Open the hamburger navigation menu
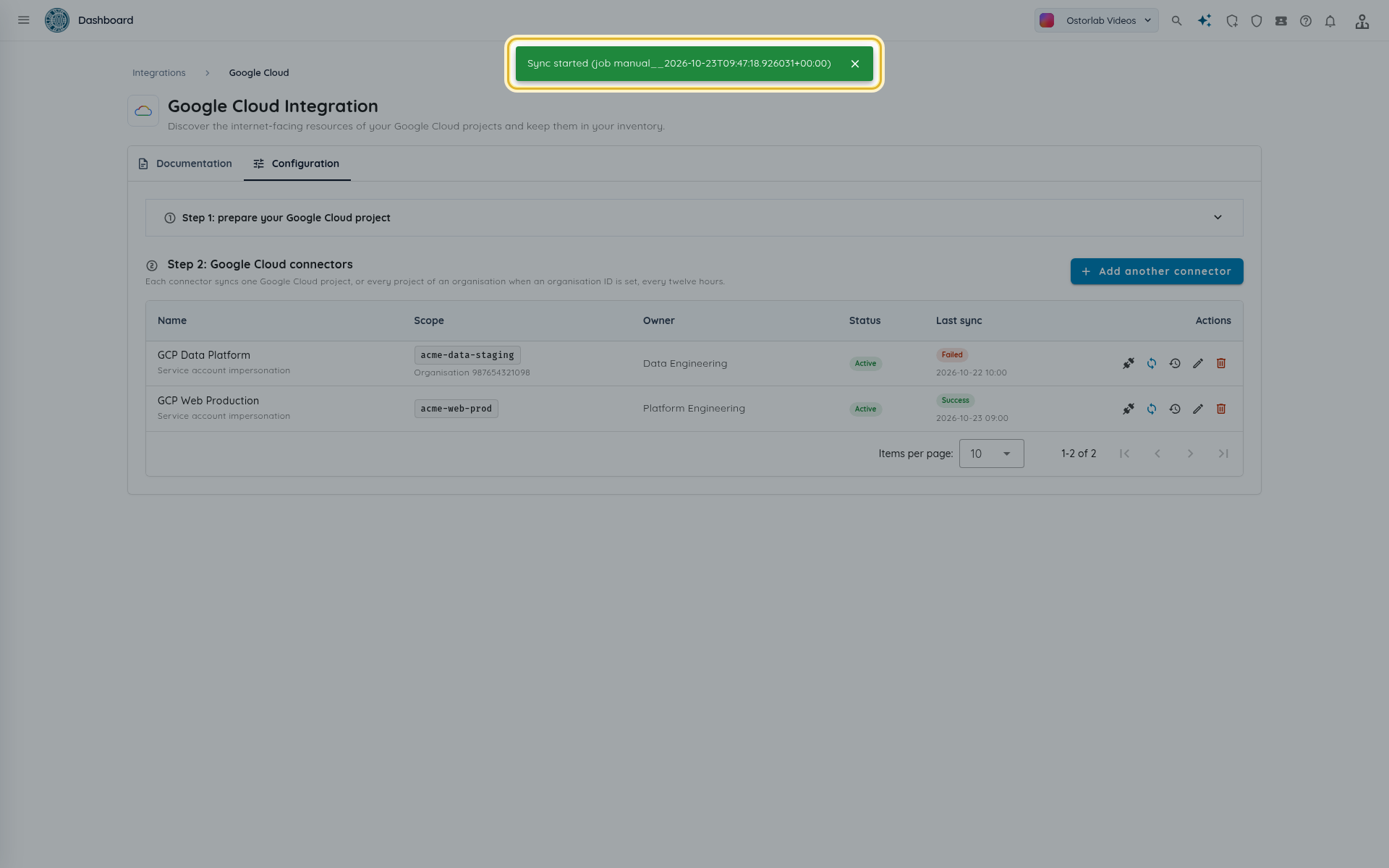Viewport: 1389px width, 868px height. [x=24, y=20]
